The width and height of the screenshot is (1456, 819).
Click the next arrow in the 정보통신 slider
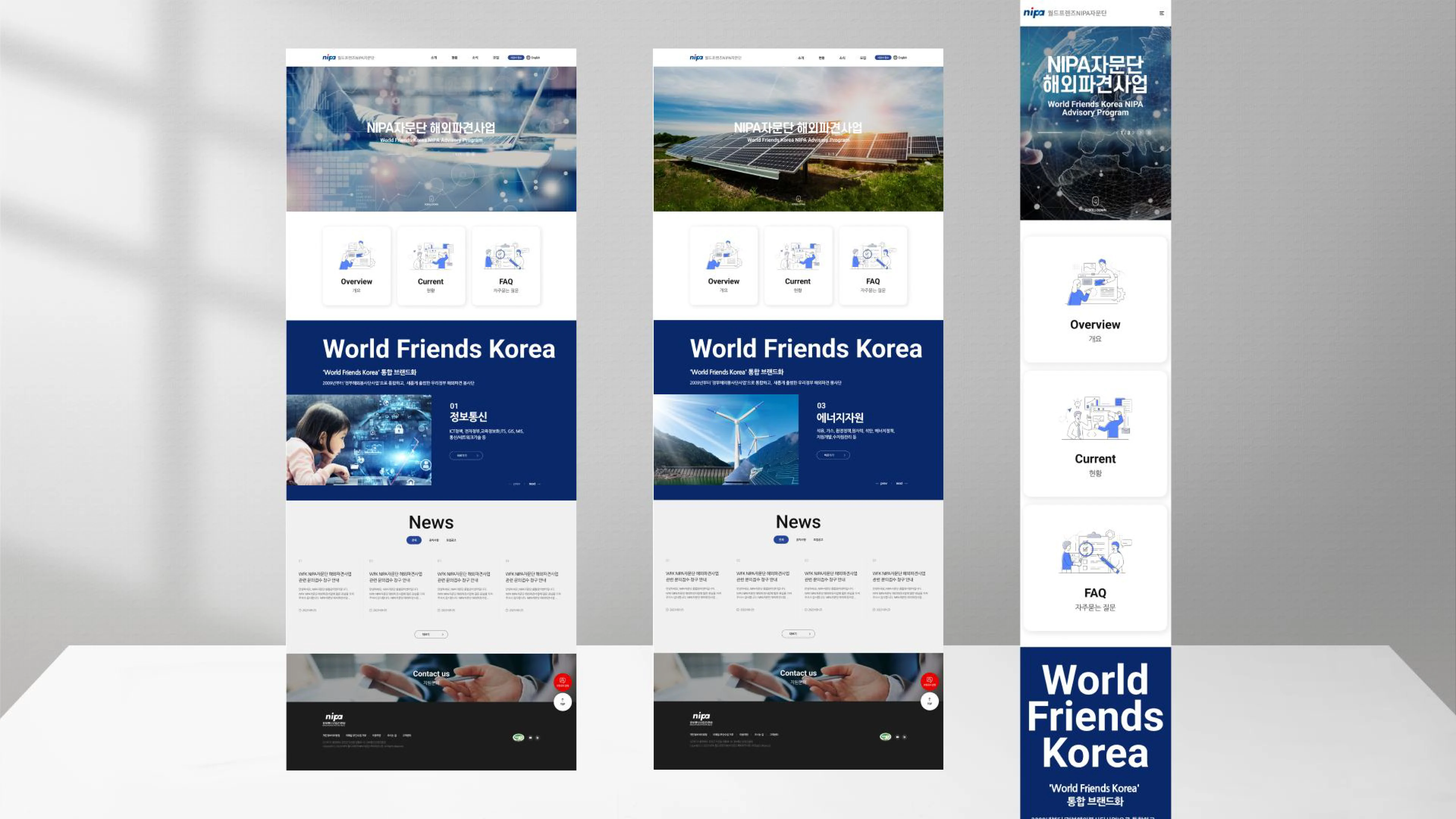coord(534,484)
